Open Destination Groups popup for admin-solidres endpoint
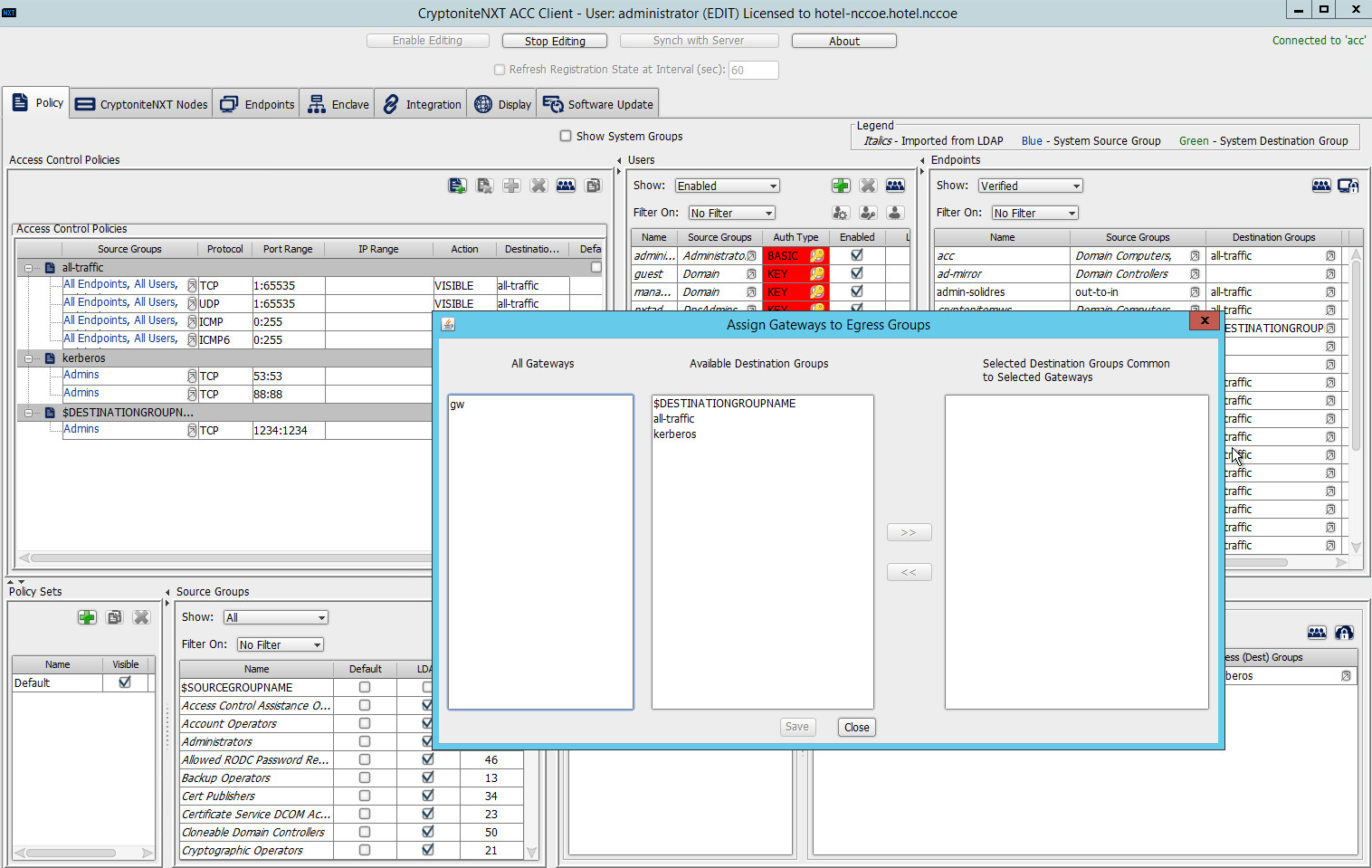 [x=1330, y=292]
